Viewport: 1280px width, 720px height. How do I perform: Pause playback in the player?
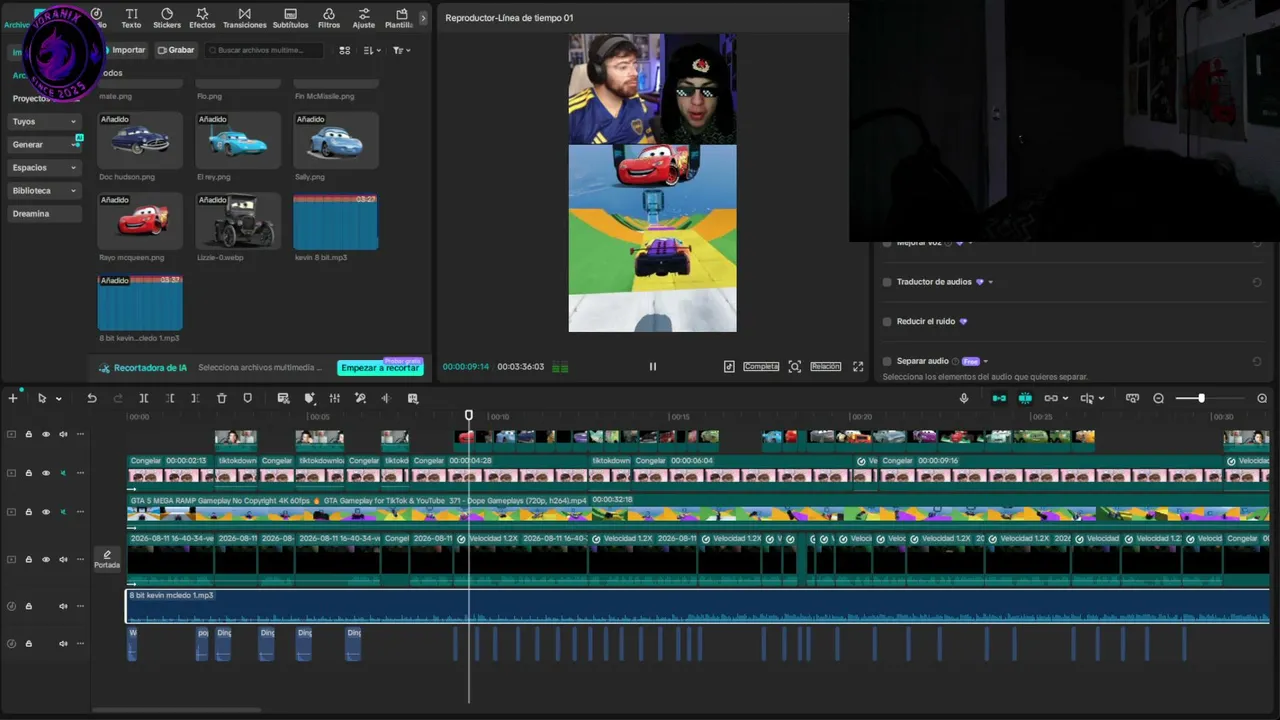tap(653, 367)
